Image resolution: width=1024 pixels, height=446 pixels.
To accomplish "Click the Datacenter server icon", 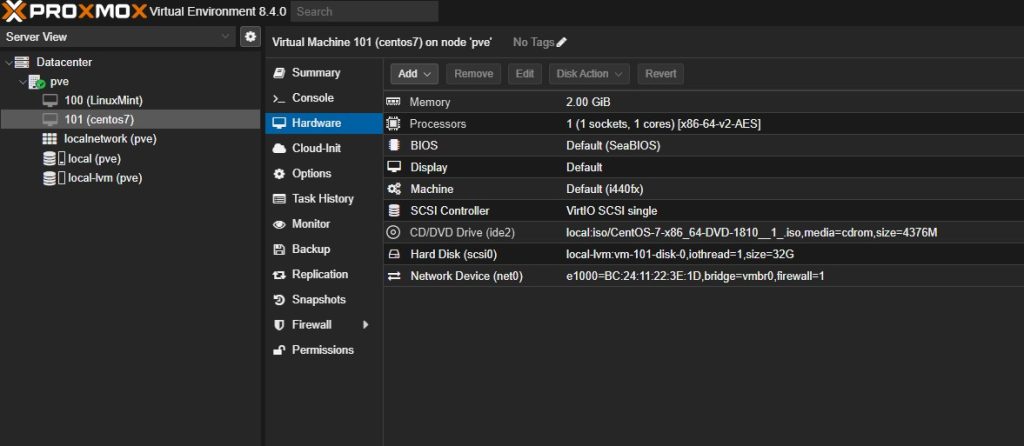I will coord(22,62).
